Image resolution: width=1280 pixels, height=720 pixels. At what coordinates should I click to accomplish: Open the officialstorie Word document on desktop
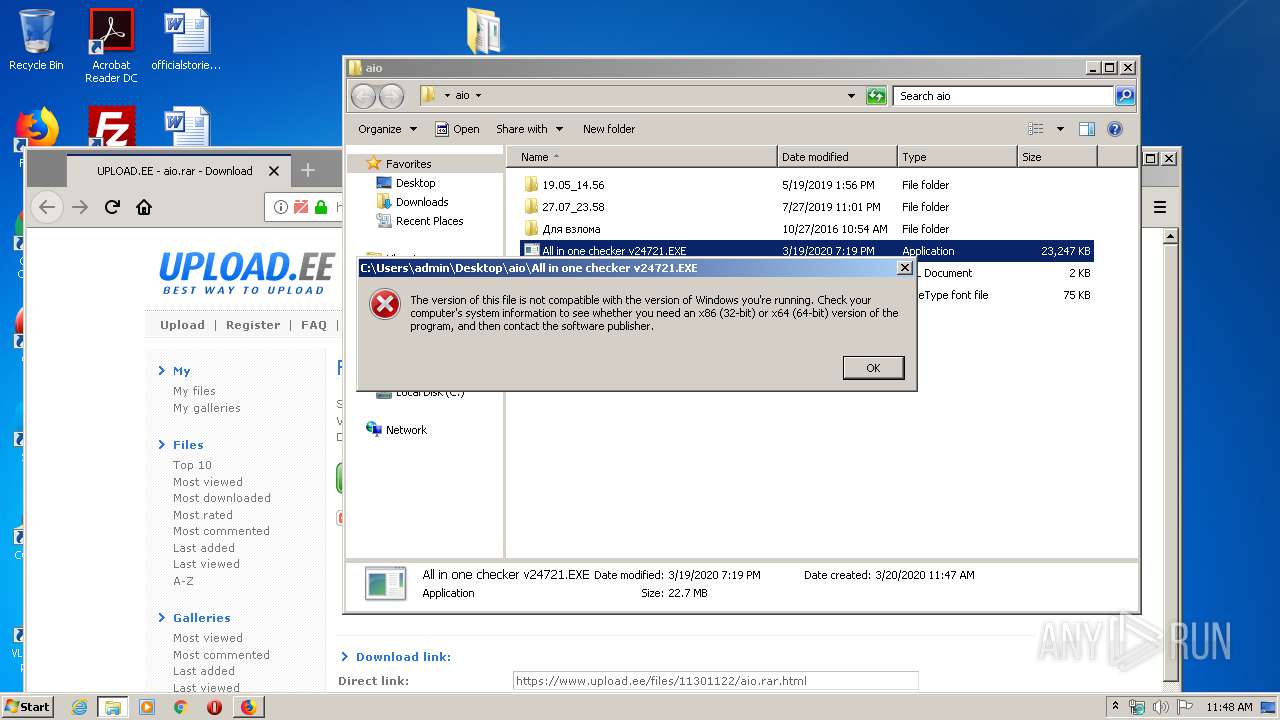pos(186,40)
